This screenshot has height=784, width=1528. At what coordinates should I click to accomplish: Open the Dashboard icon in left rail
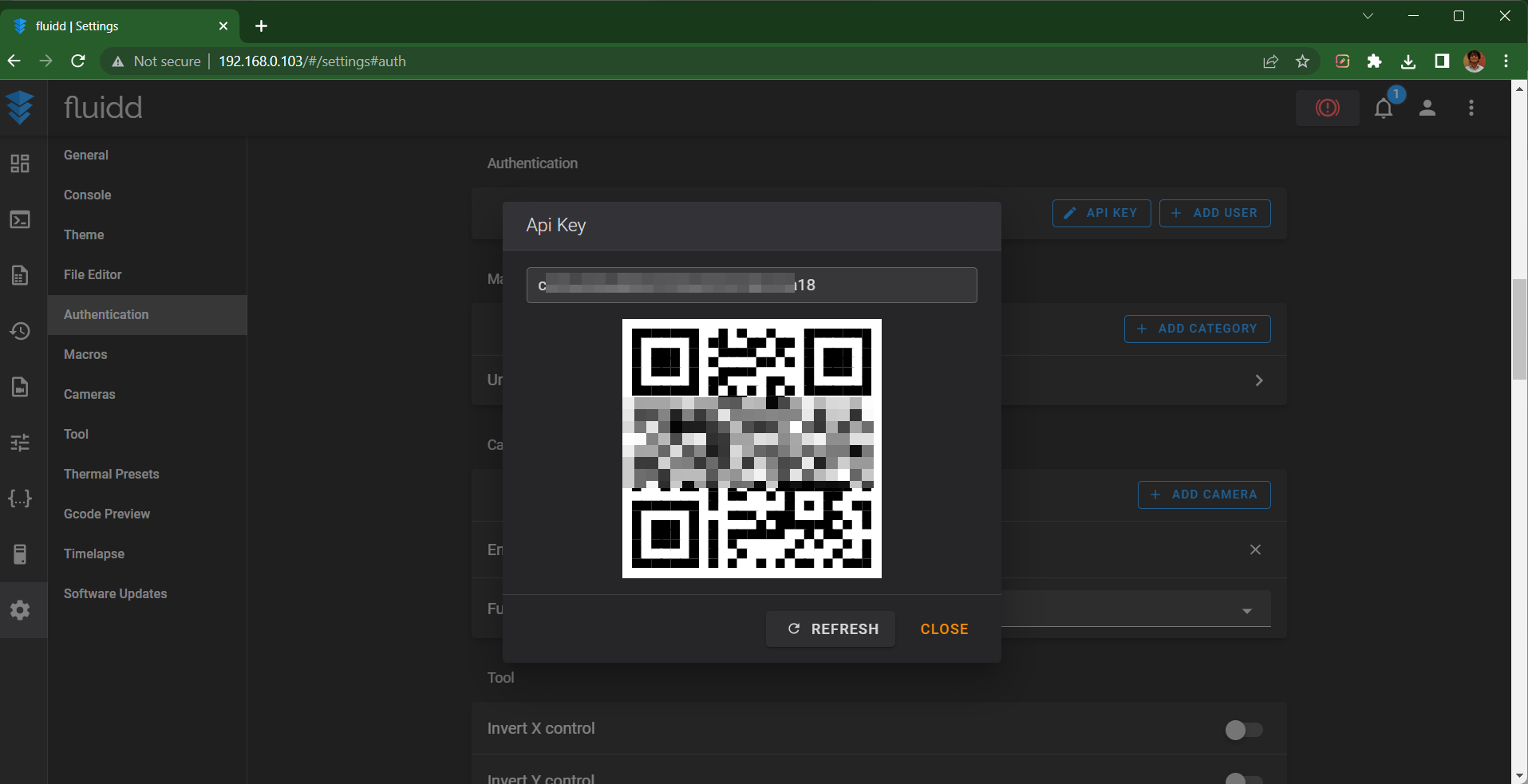click(20, 163)
